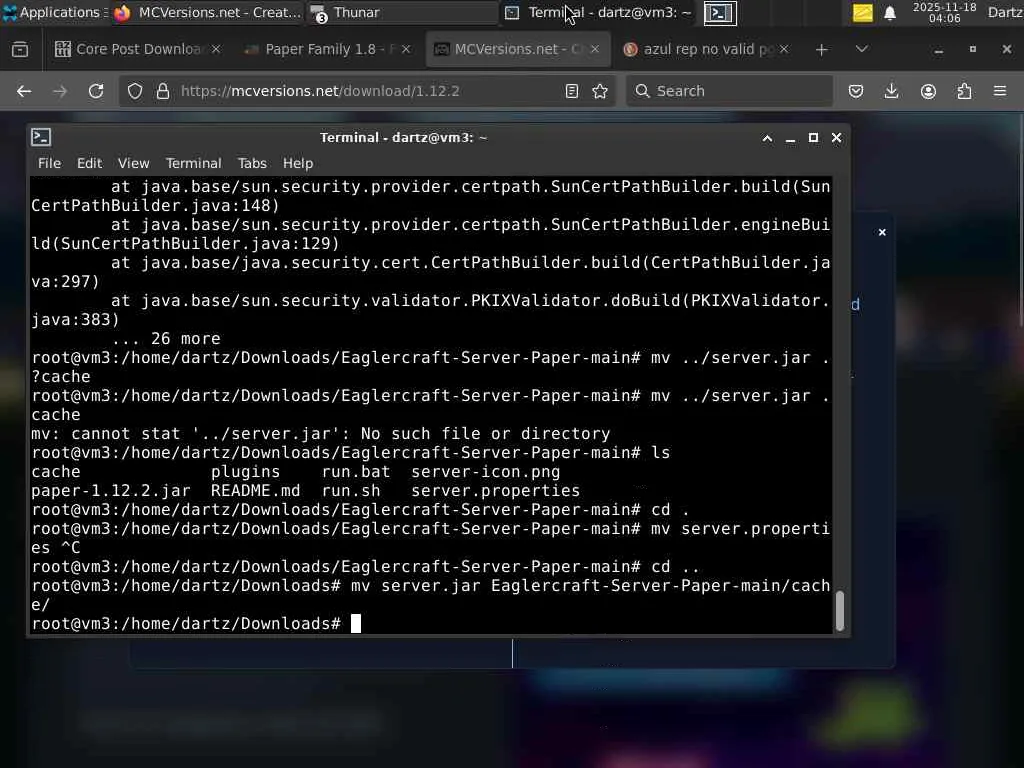Expand the list all tabs chevron

click(861, 49)
